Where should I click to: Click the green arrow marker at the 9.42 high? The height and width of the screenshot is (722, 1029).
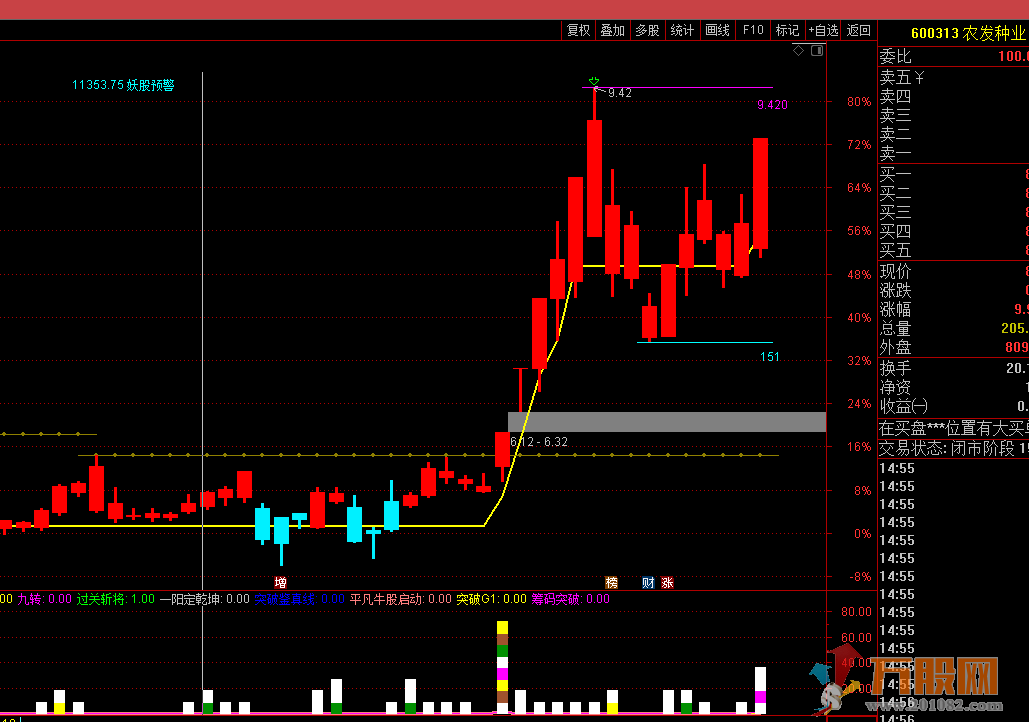coord(594,82)
